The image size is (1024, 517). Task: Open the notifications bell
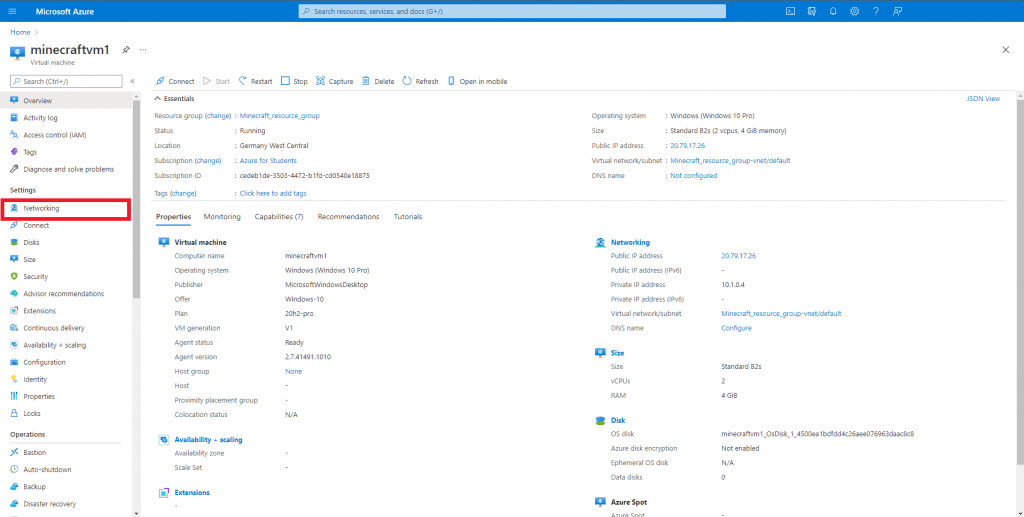(x=833, y=11)
